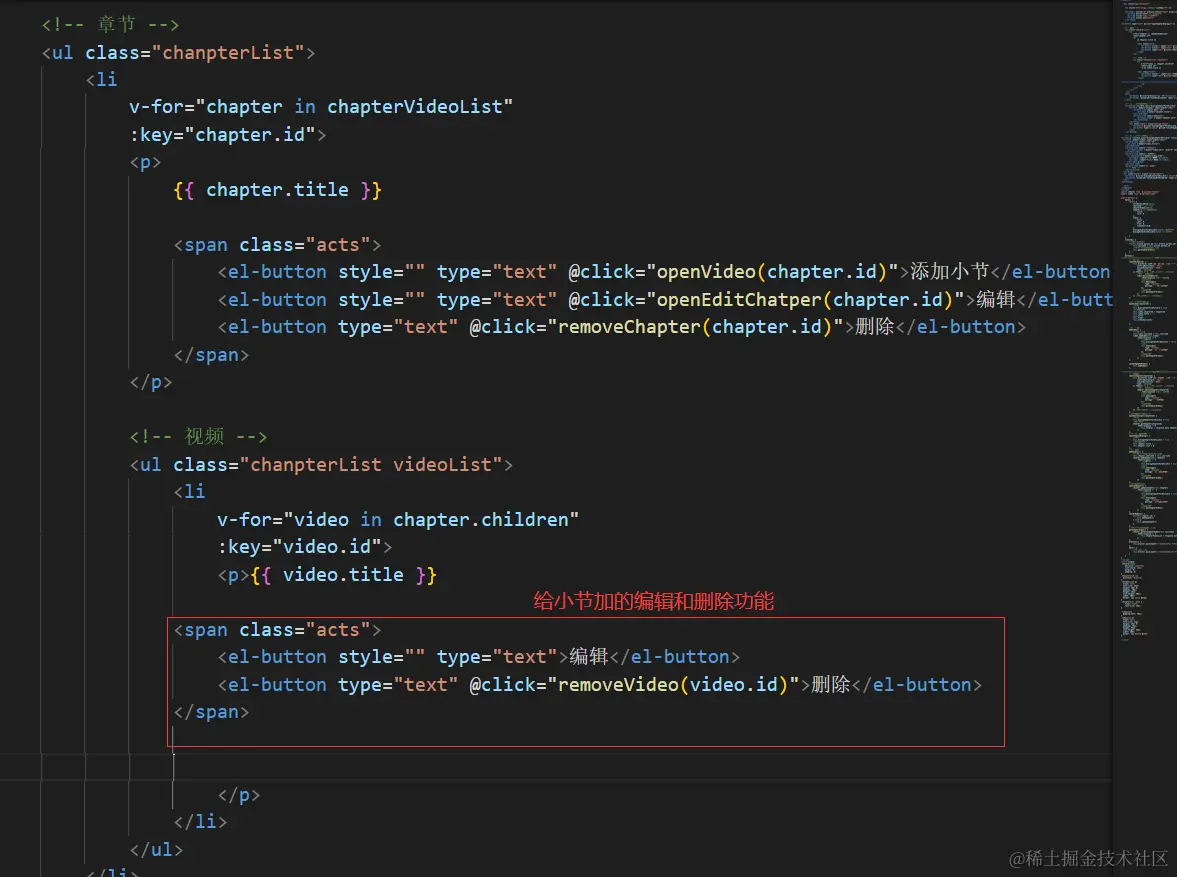The width and height of the screenshot is (1177, 877).
Task: Click the {{ chapter.title }} interpolation
Action: click(x=278, y=190)
